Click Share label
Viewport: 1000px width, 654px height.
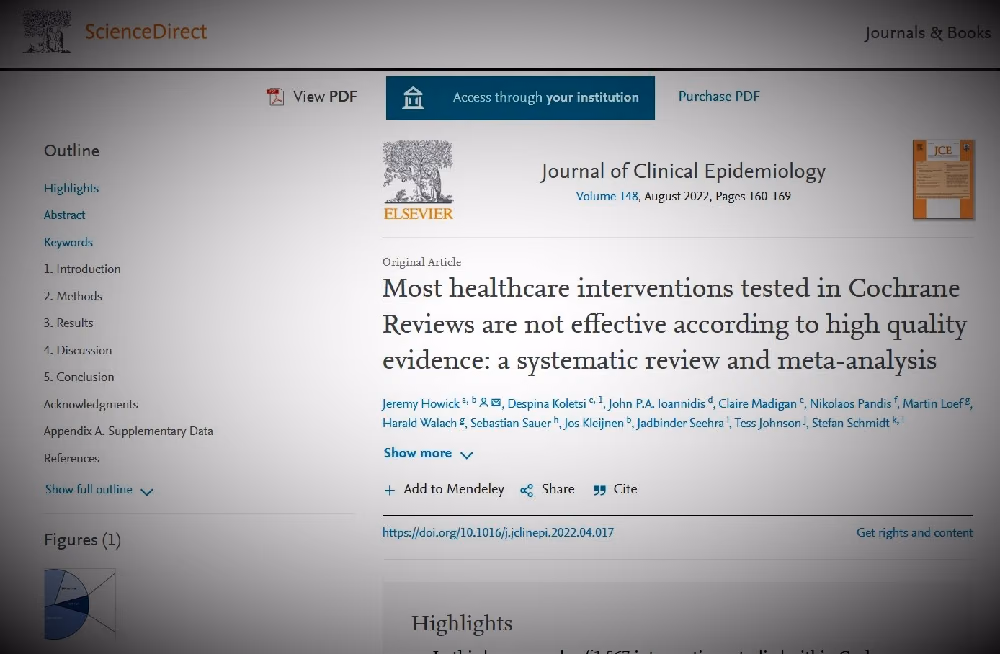[x=558, y=489]
